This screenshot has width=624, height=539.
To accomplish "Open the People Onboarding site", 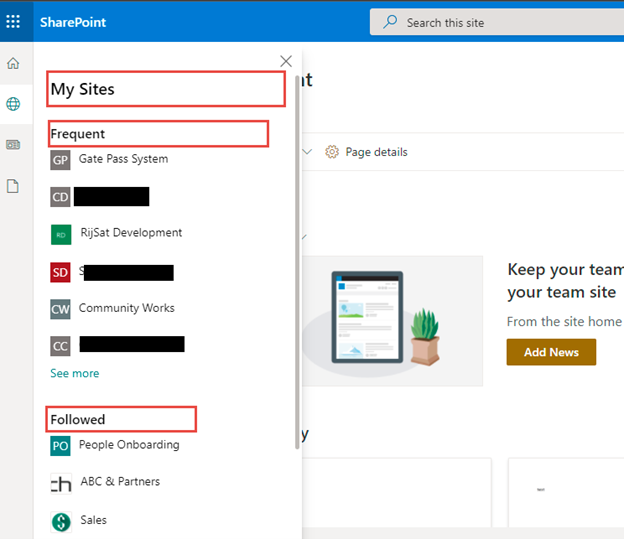I will (x=129, y=445).
